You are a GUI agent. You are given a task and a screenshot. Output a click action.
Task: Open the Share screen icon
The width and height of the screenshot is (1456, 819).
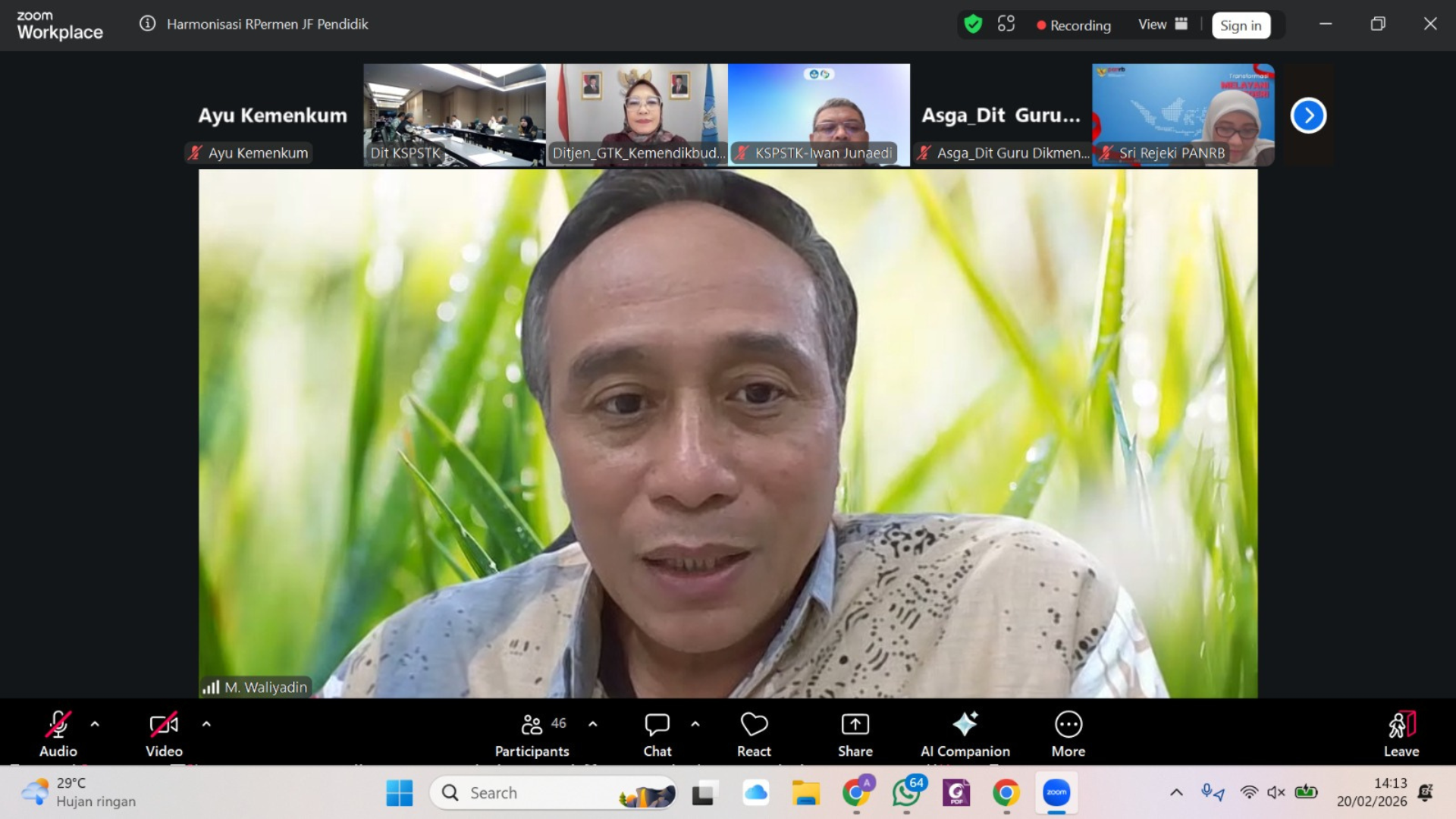point(855,725)
